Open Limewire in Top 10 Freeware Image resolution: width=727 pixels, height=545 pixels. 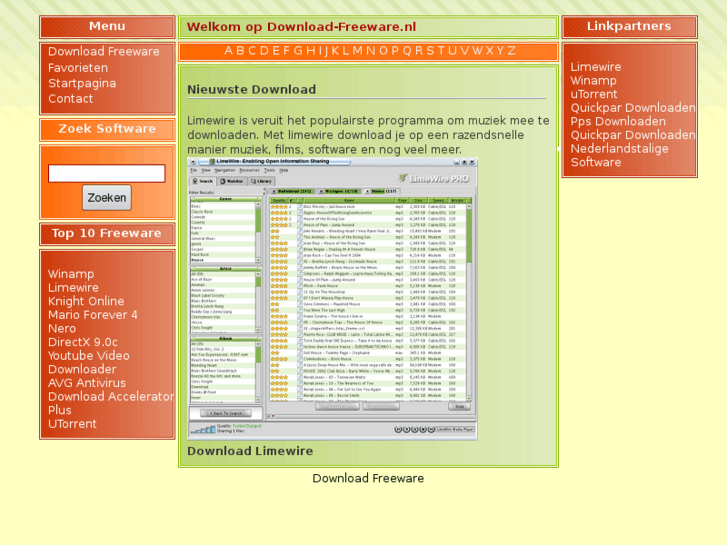[x=73, y=288]
